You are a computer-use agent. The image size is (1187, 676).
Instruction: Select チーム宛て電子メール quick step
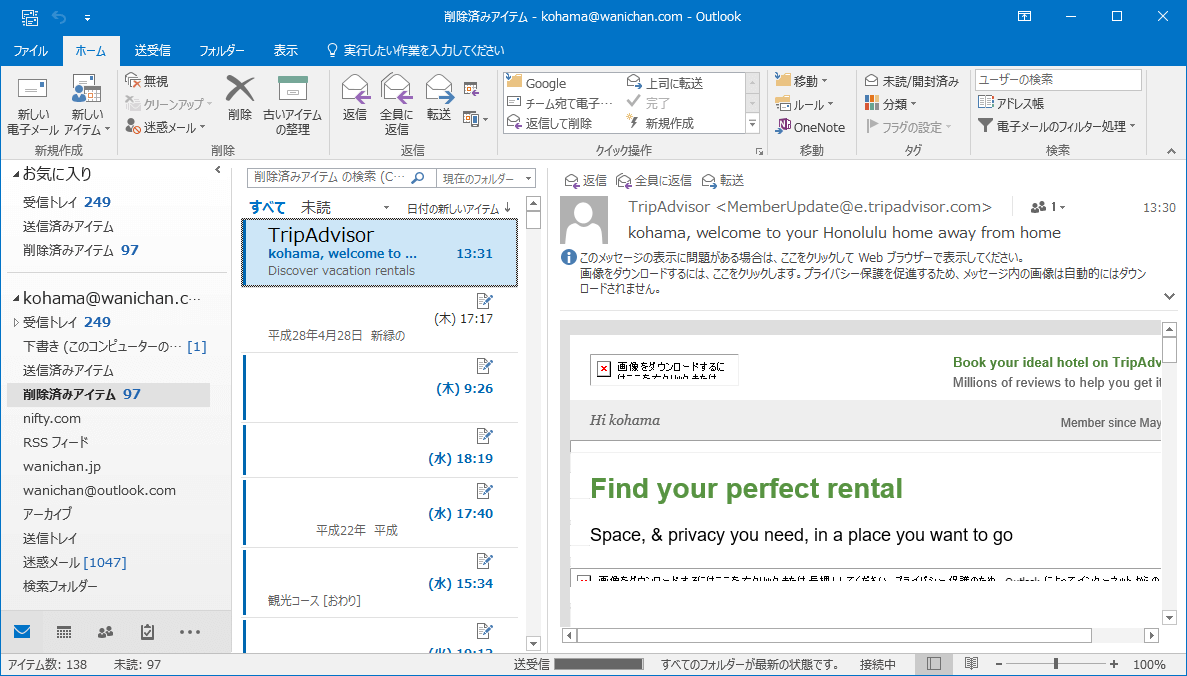[560, 103]
